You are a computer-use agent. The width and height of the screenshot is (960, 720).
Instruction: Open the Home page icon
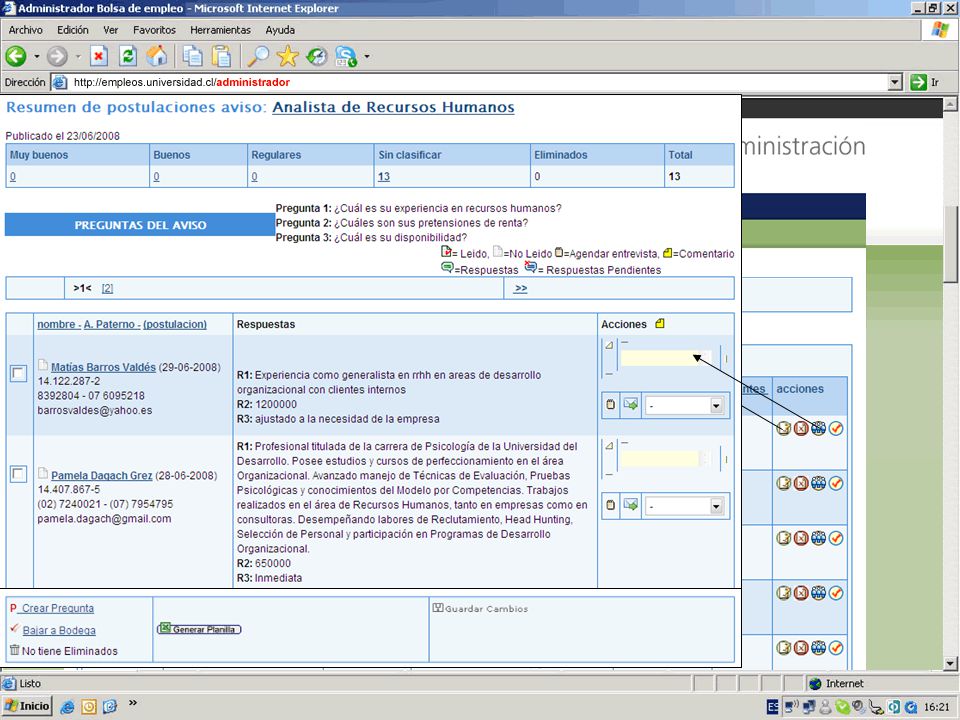pyautogui.click(x=157, y=56)
